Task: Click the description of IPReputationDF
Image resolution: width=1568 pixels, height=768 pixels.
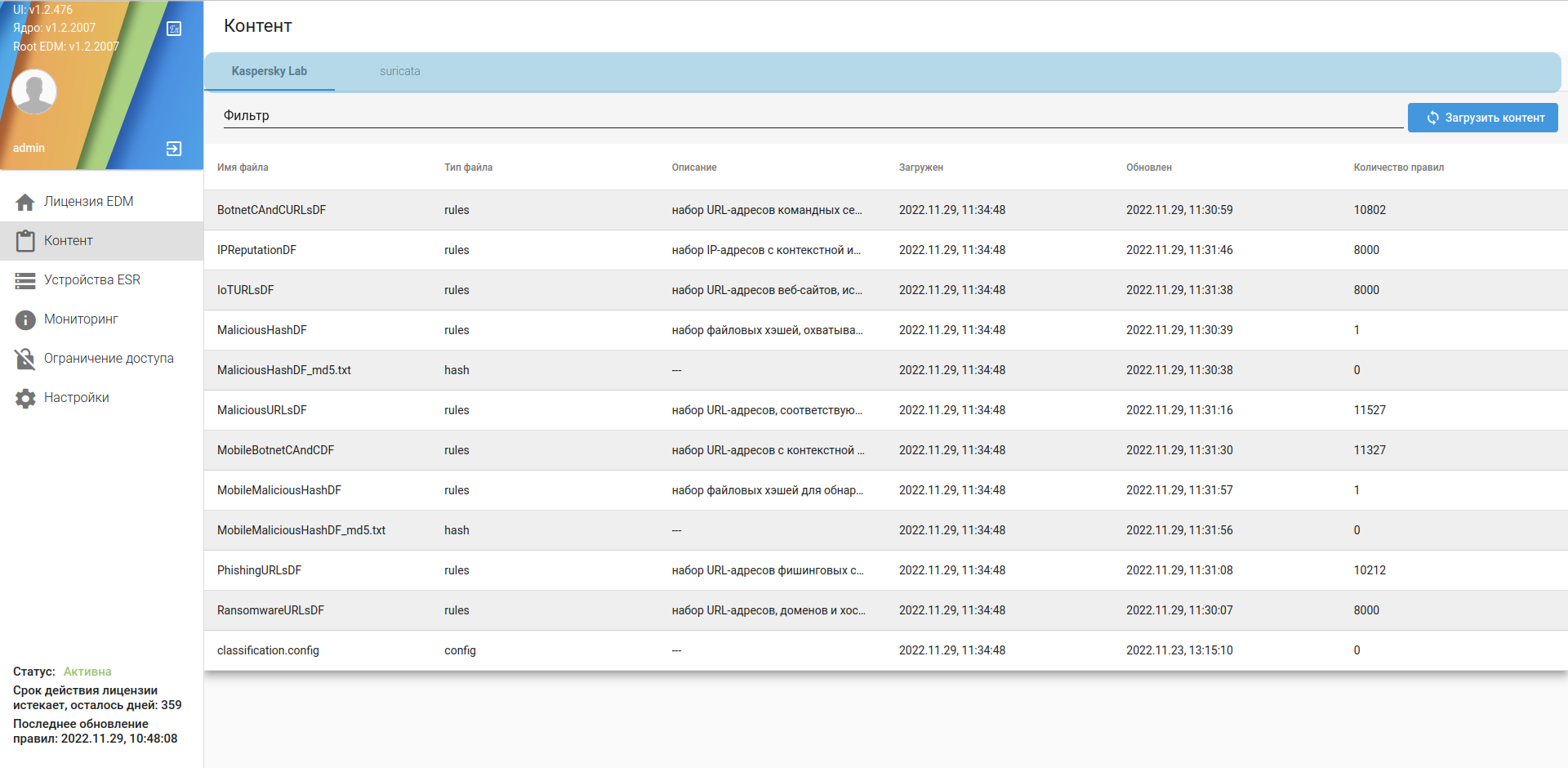Action: (x=766, y=250)
